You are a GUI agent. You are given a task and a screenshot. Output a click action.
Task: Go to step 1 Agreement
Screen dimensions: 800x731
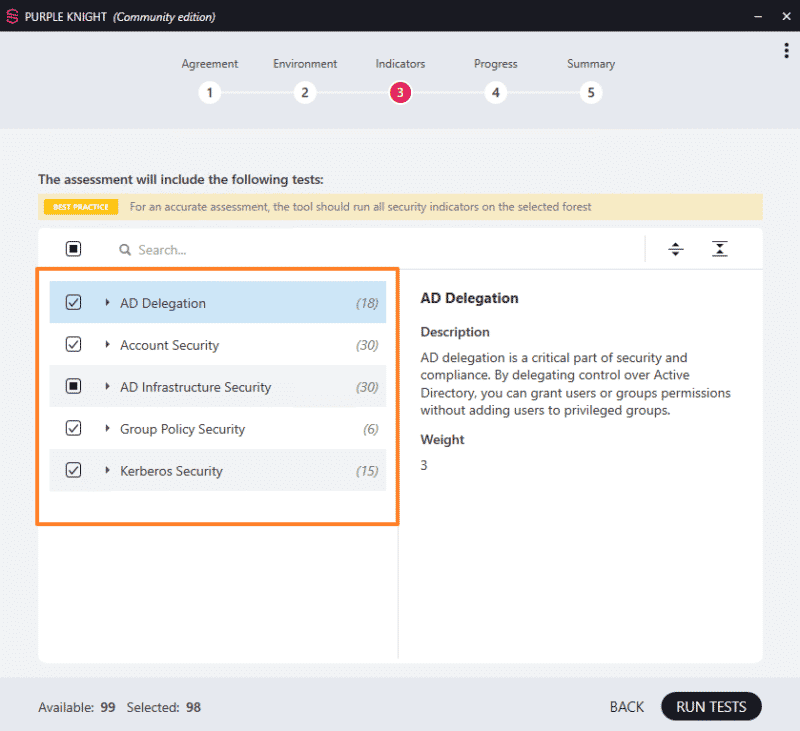click(x=209, y=93)
